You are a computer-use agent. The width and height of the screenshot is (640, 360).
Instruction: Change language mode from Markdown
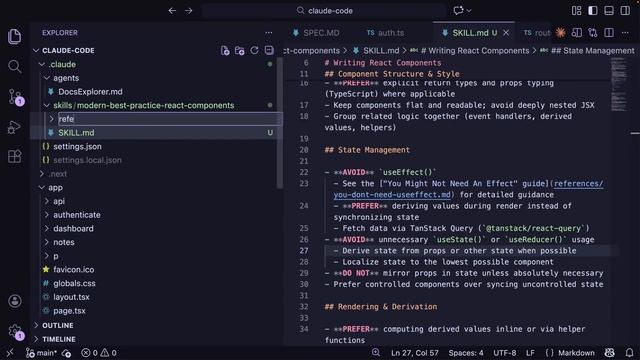(x=576, y=353)
